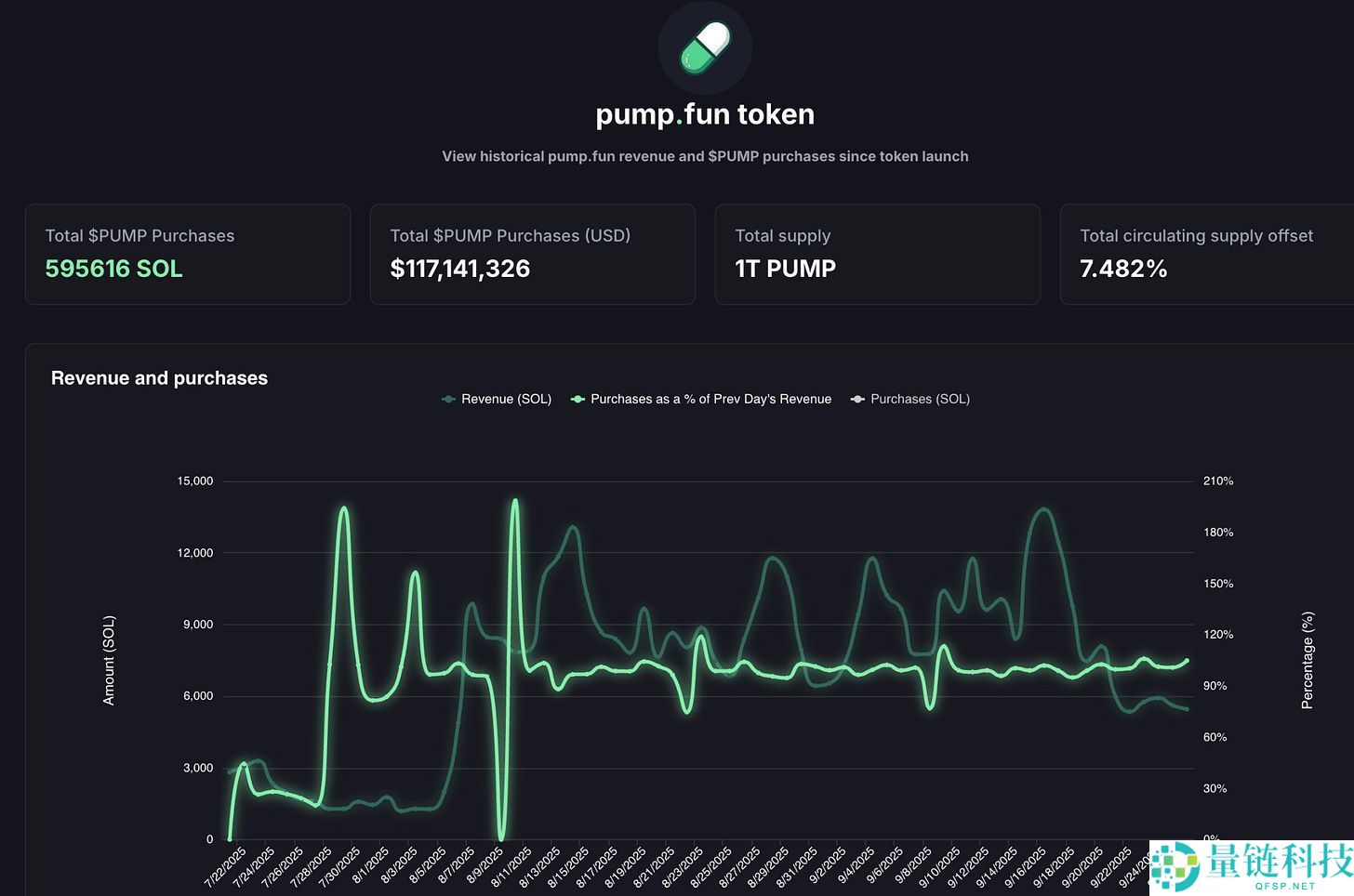Click the QFSP.NET watermark text
Viewport: 1354px width, 896px height.
click(x=1285, y=886)
